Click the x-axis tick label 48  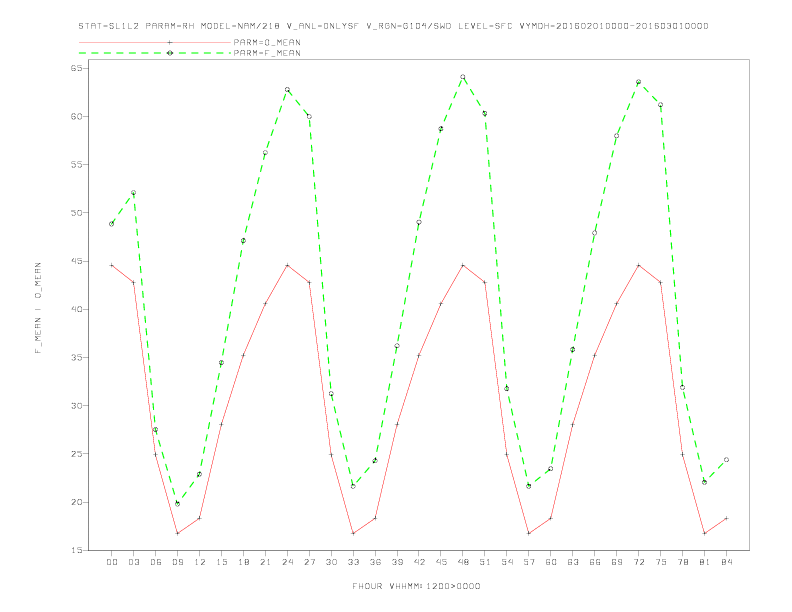tap(463, 562)
